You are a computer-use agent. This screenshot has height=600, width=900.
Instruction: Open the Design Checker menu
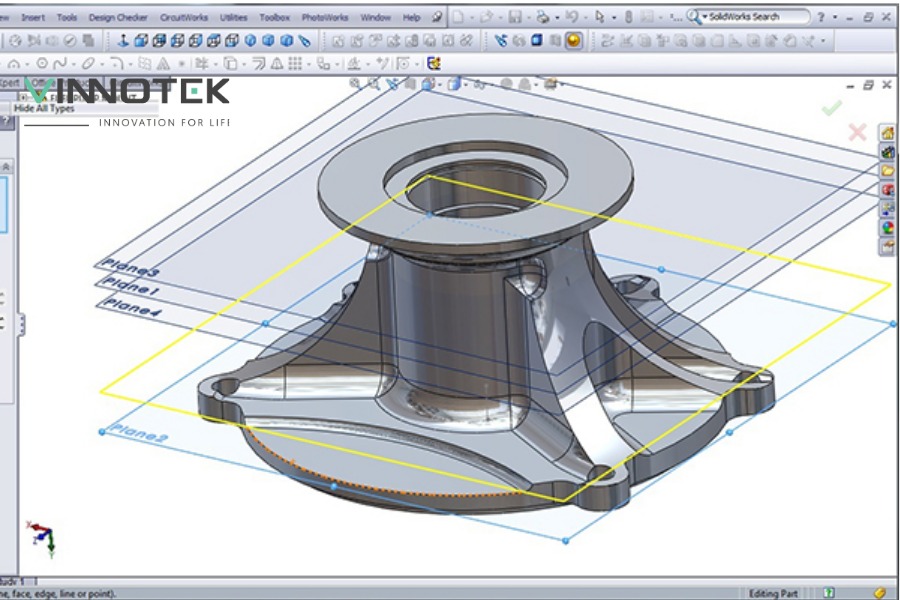(x=118, y=17)
